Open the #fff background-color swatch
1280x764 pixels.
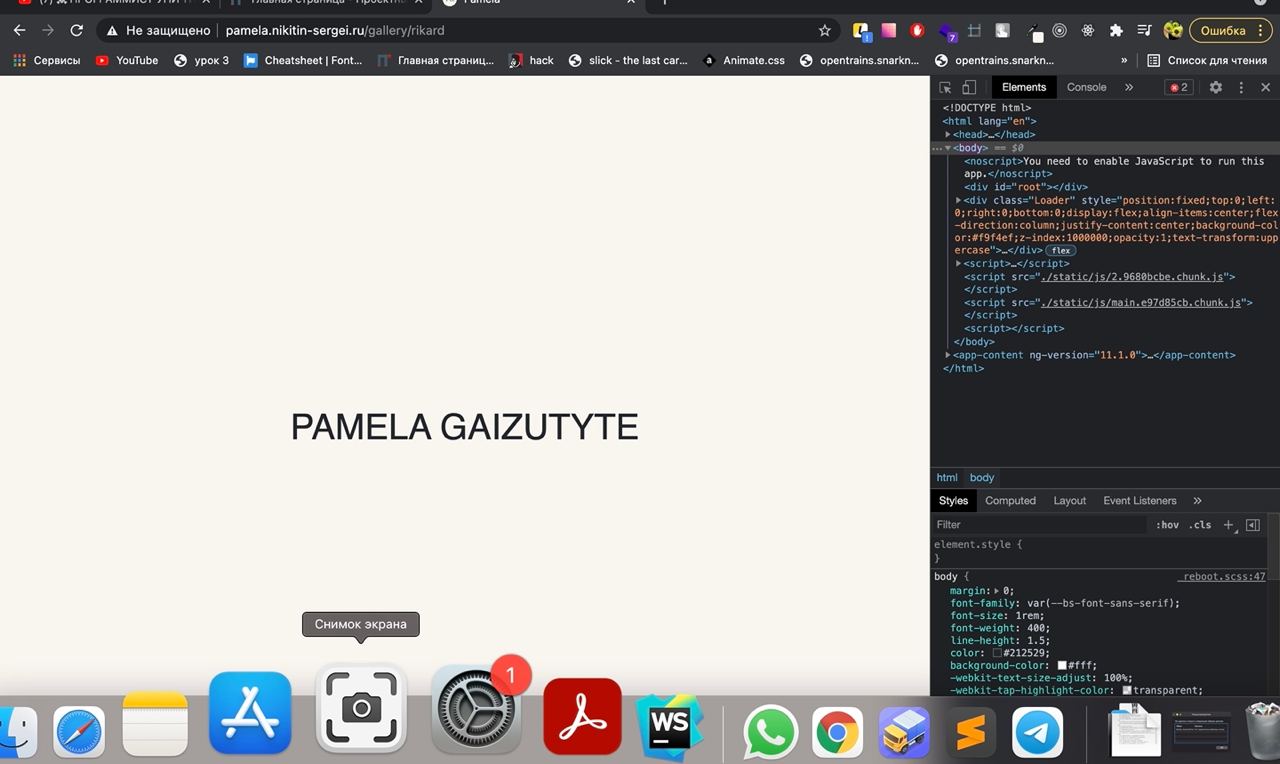coord(1062,666)
